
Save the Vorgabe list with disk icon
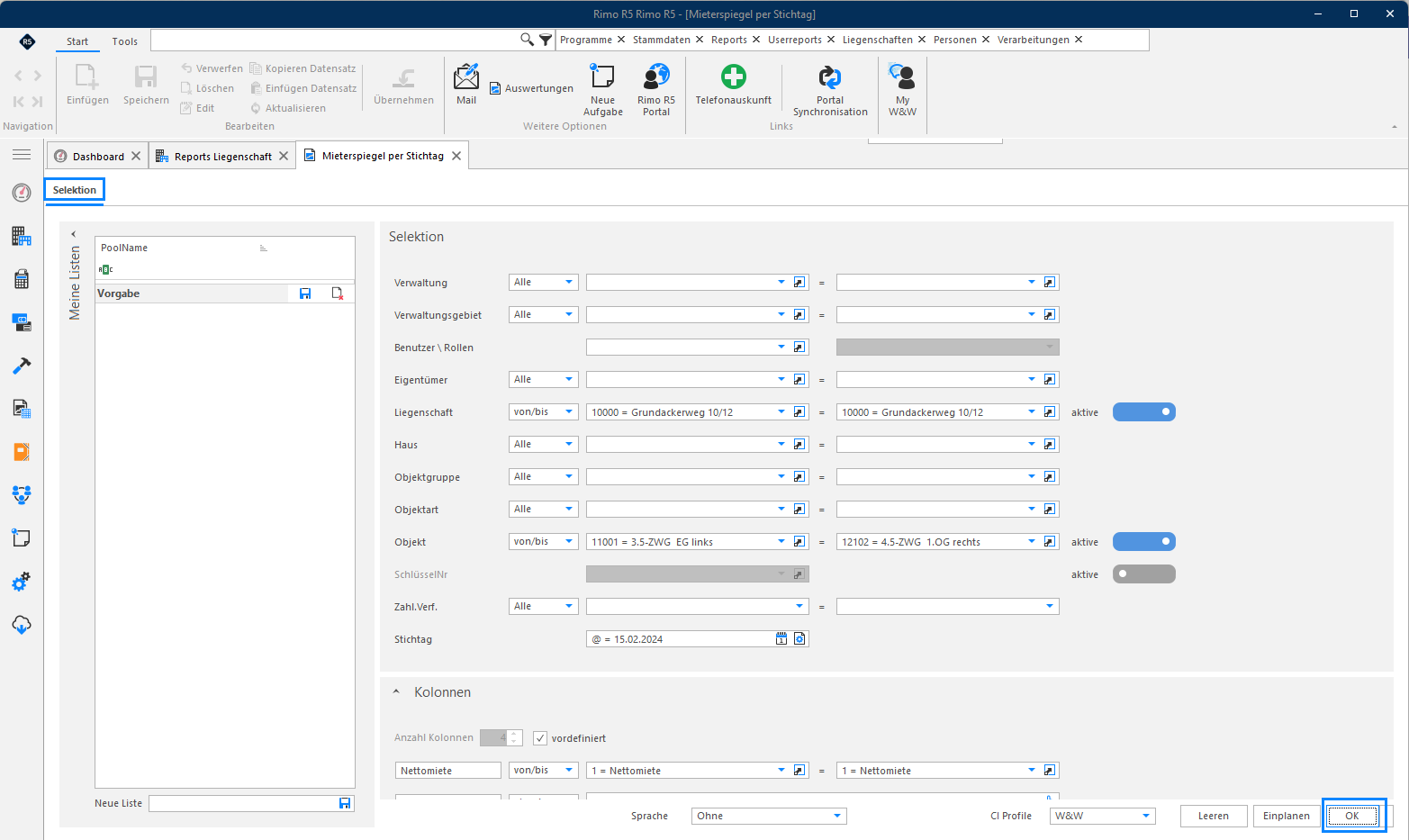point(305,294)
